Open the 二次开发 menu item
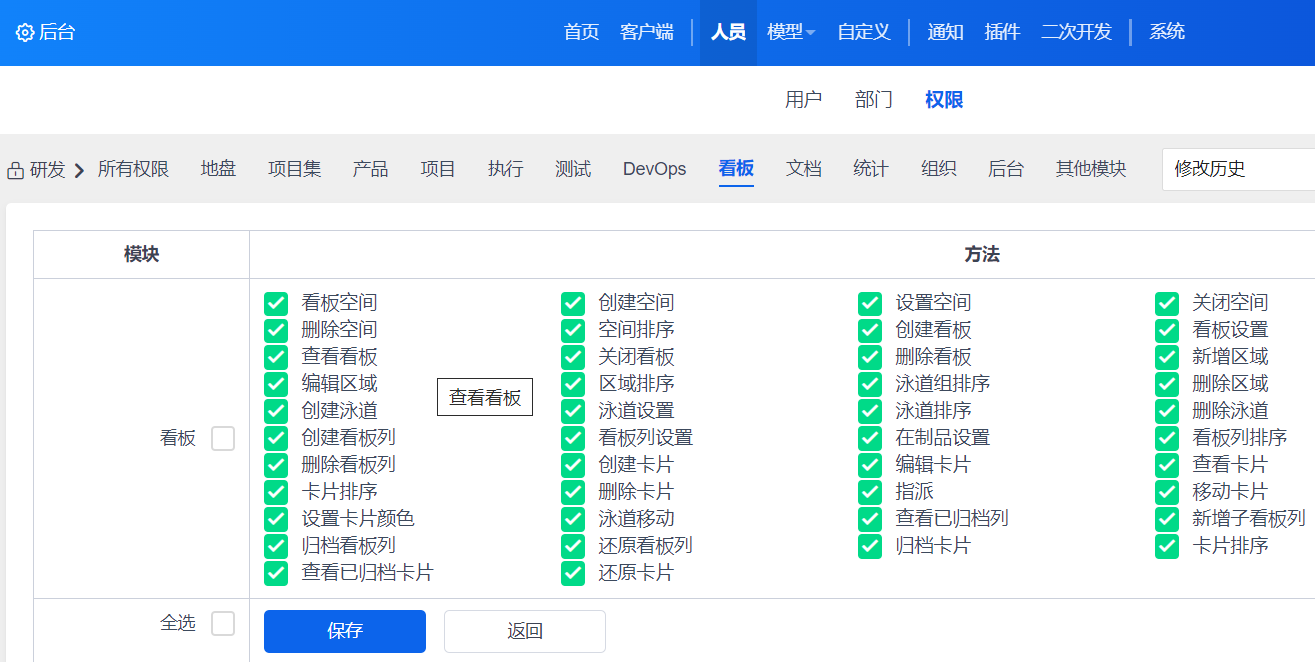The height and width of the screenshot is (662, 1315). click(x=1076, y=32)
